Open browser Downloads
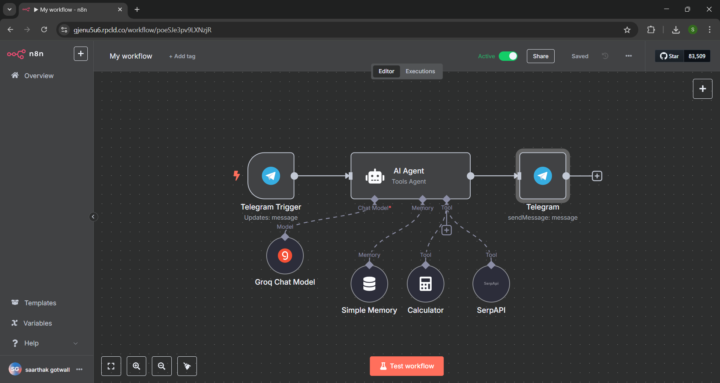This screenshot has width=720, height=383. tap(675, 30)
